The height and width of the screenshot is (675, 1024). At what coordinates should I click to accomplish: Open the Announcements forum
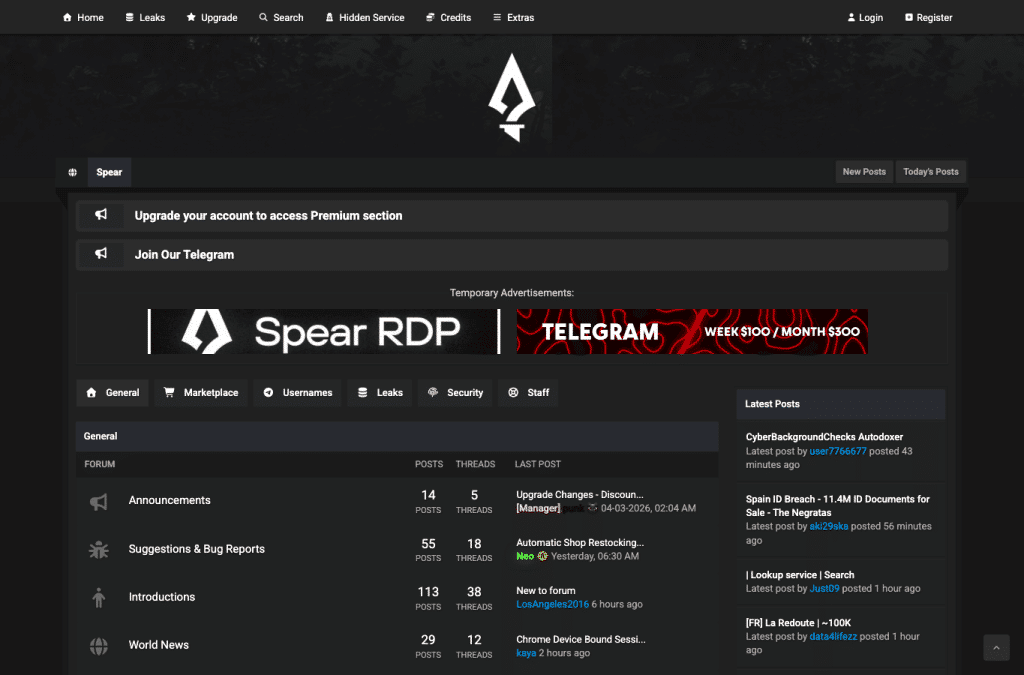tap(169, 500)
